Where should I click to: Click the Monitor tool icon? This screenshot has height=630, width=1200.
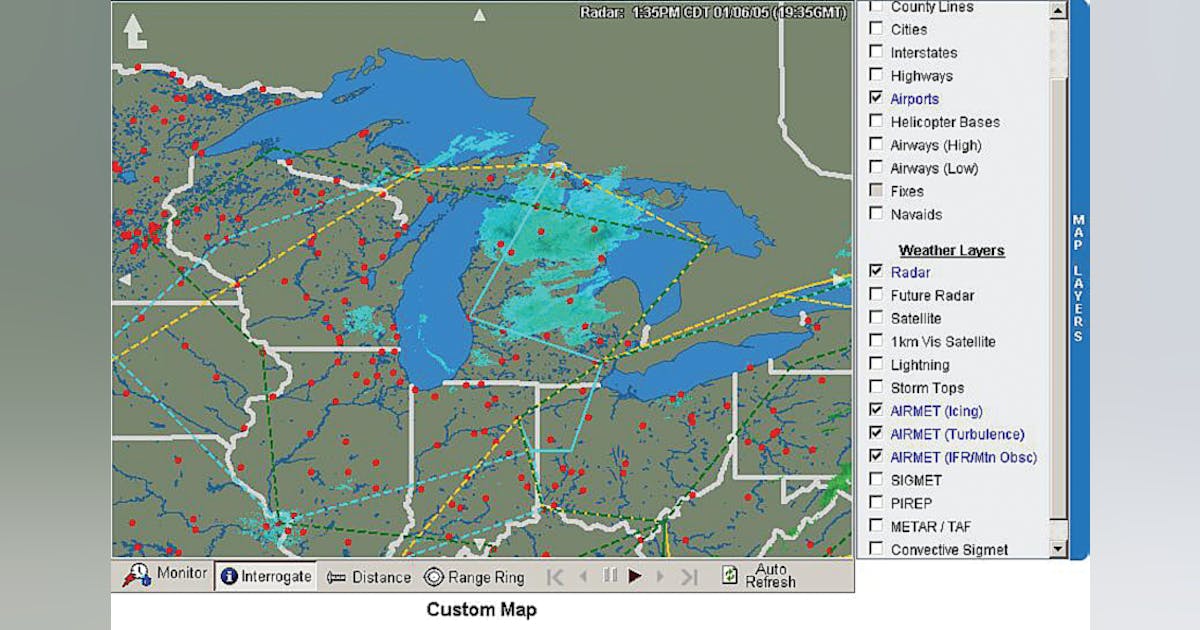pos(136,575)
